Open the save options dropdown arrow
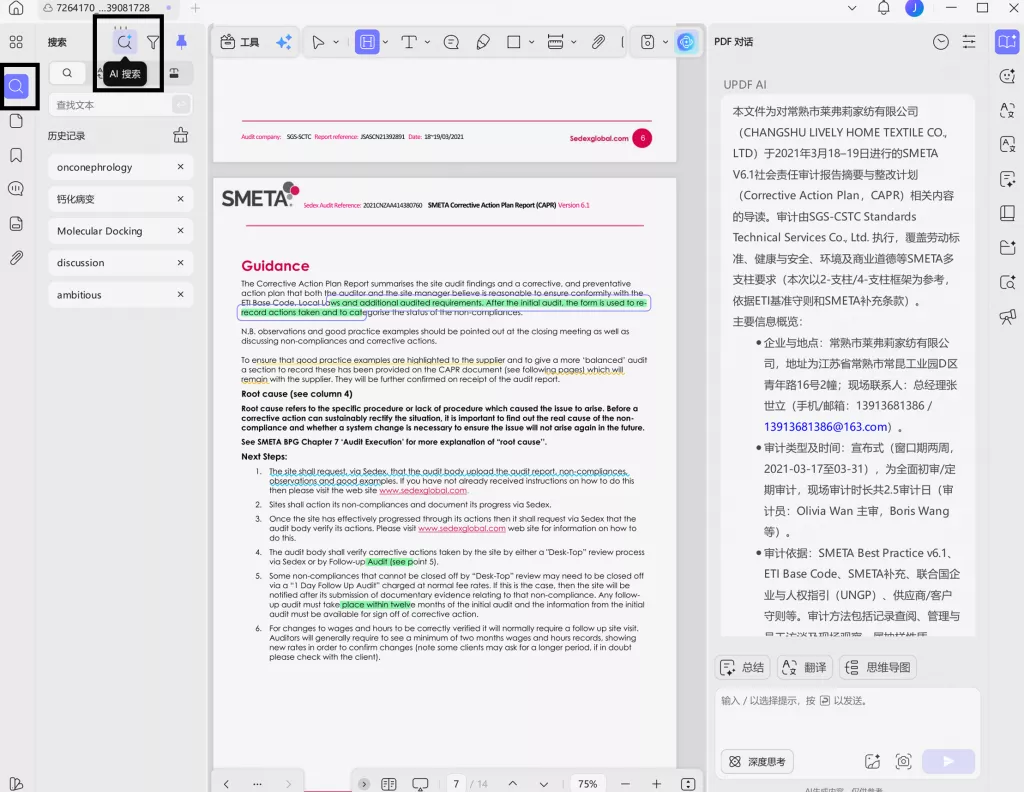 coord(665,42)
